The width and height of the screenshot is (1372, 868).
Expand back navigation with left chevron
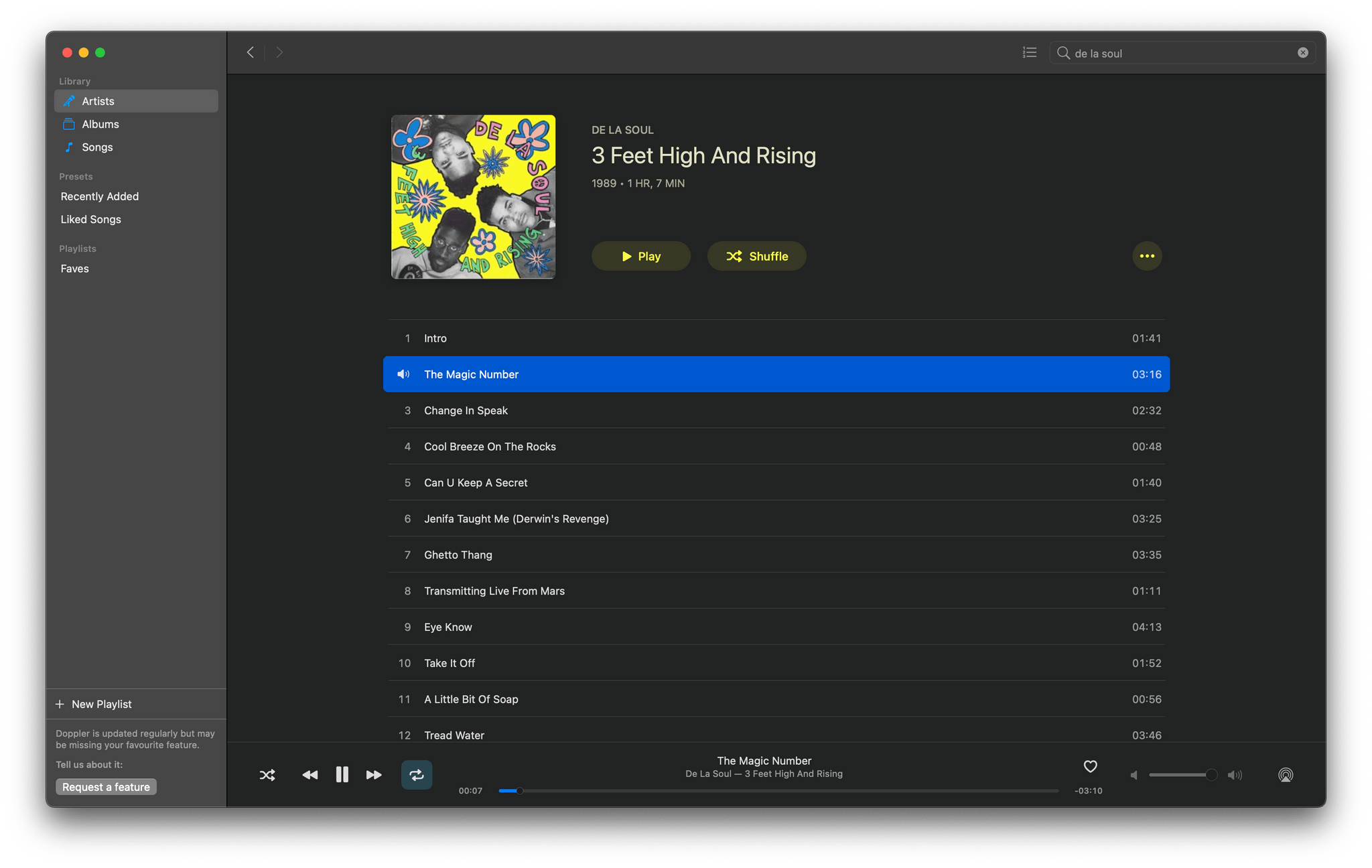tap(251, 52)
